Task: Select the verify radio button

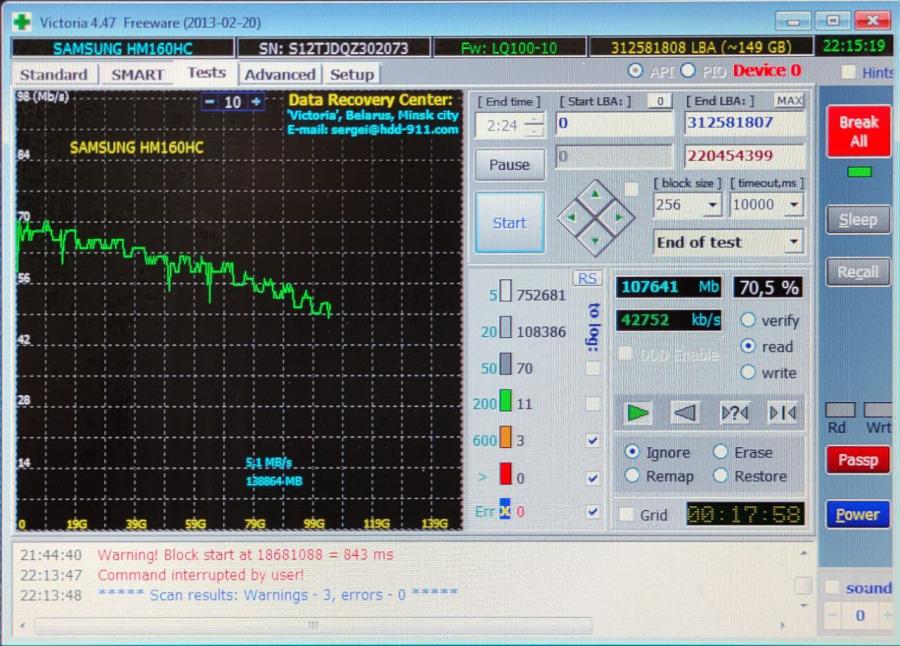Action: click(x=748, y=321)
